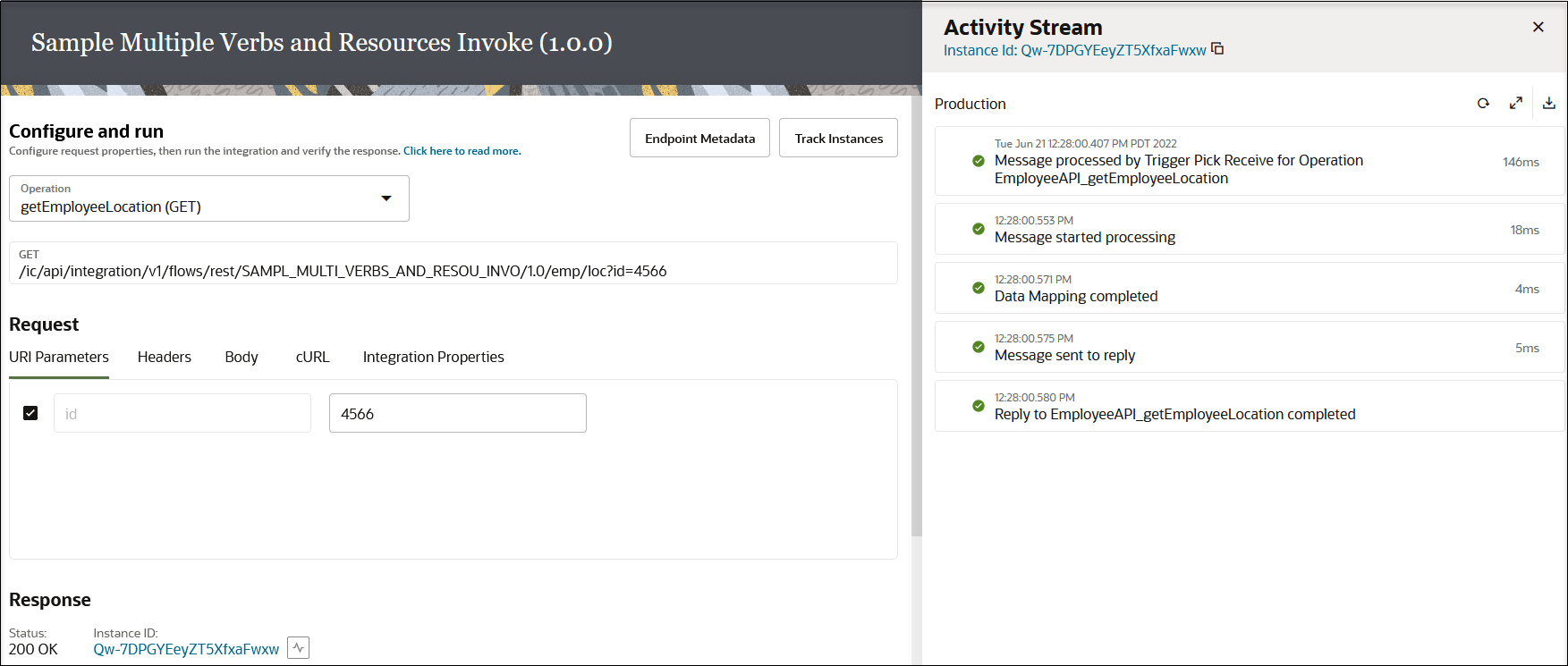Click the '200 OK' response status
The image size is (1568, 666).
click(x=33, y=649)
